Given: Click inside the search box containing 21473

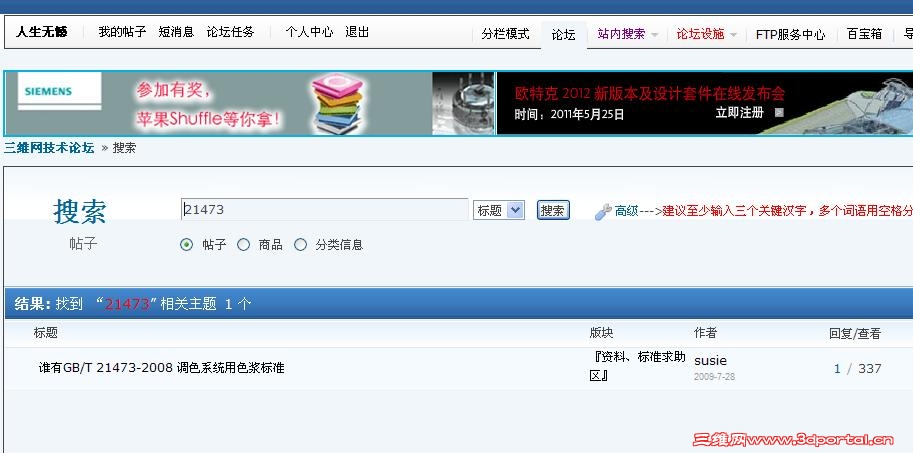Looking at the screenshot, I should click(x=324, y=210).
